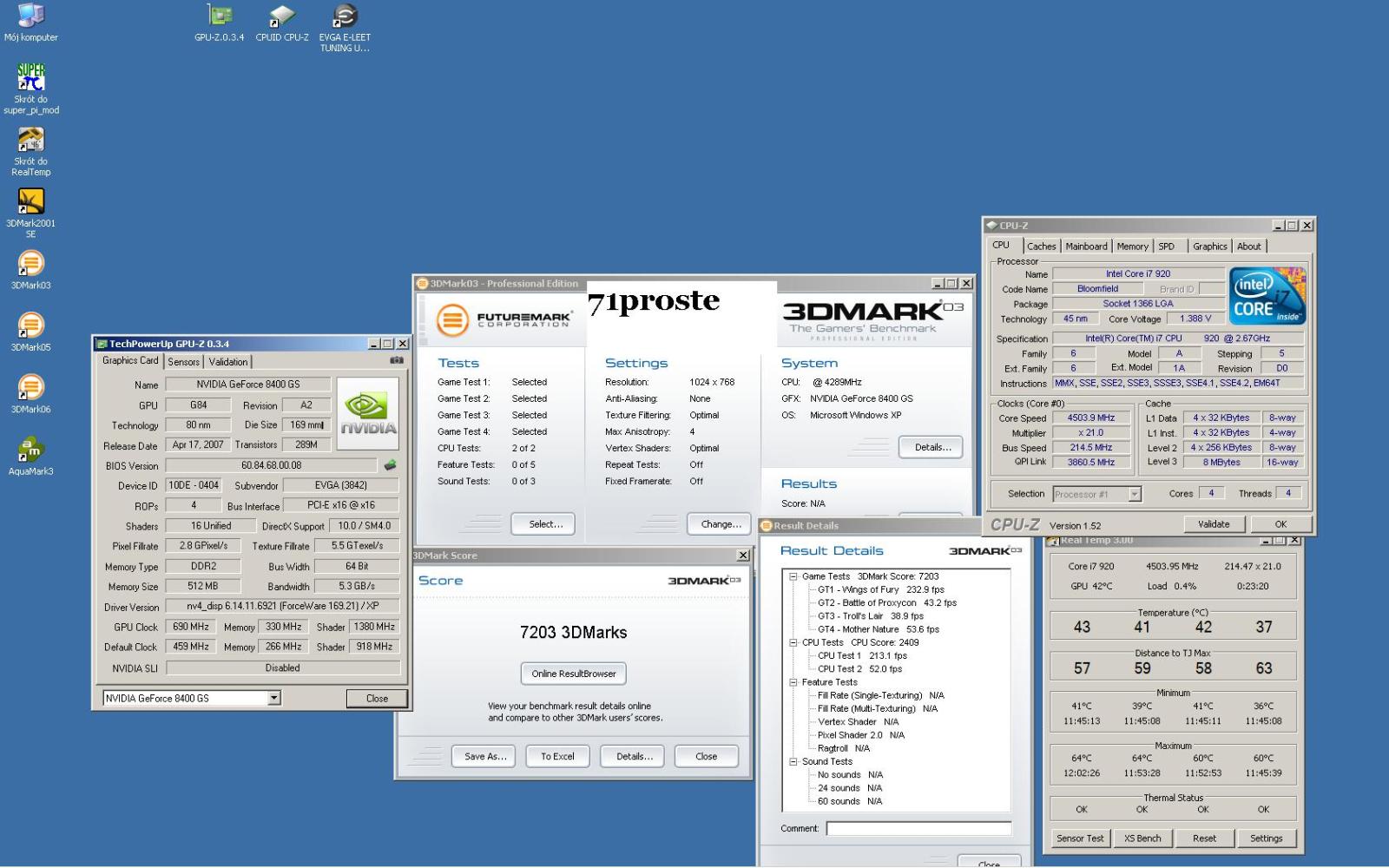Viewport: 1389px width, 868px height.
Task: Click the CPU-Z OK button
Action: (1280, 524)
